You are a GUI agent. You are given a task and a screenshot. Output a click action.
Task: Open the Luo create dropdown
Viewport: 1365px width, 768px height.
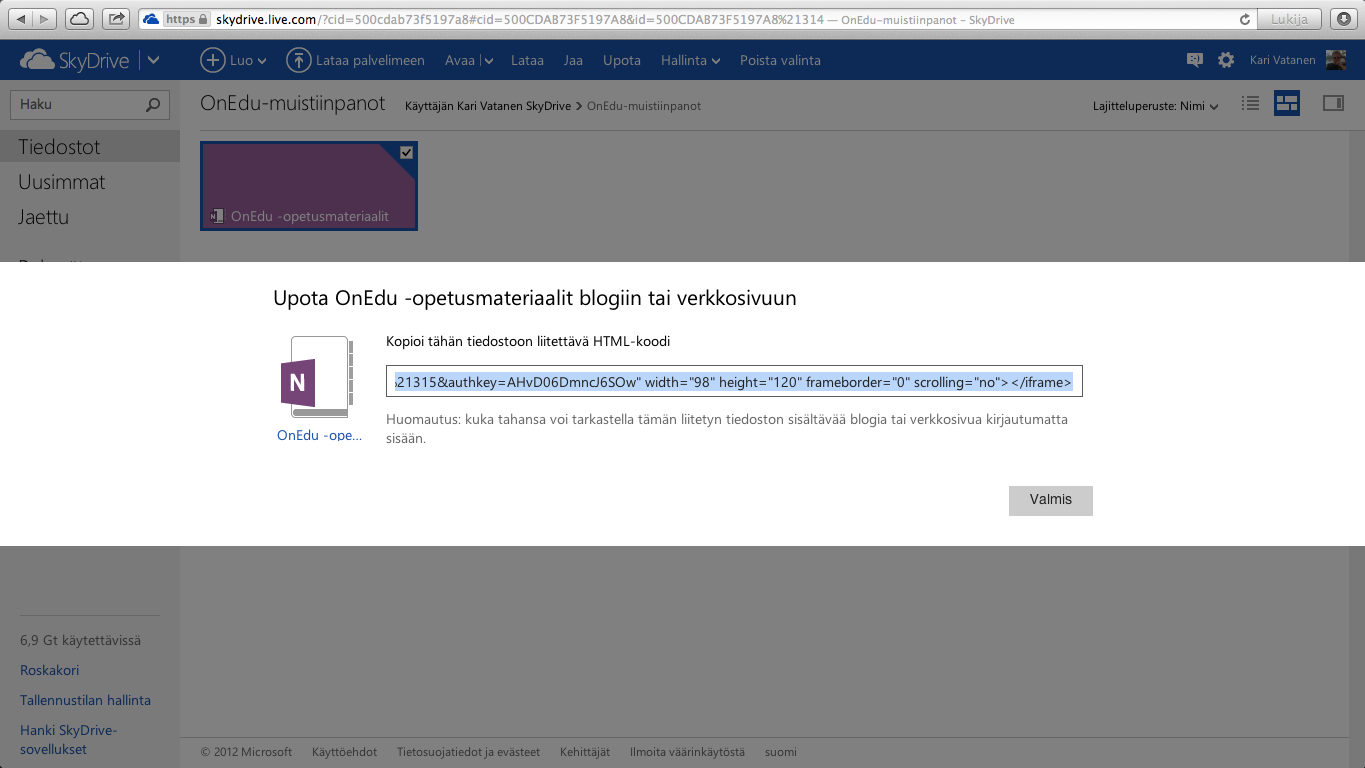[234, 60]
